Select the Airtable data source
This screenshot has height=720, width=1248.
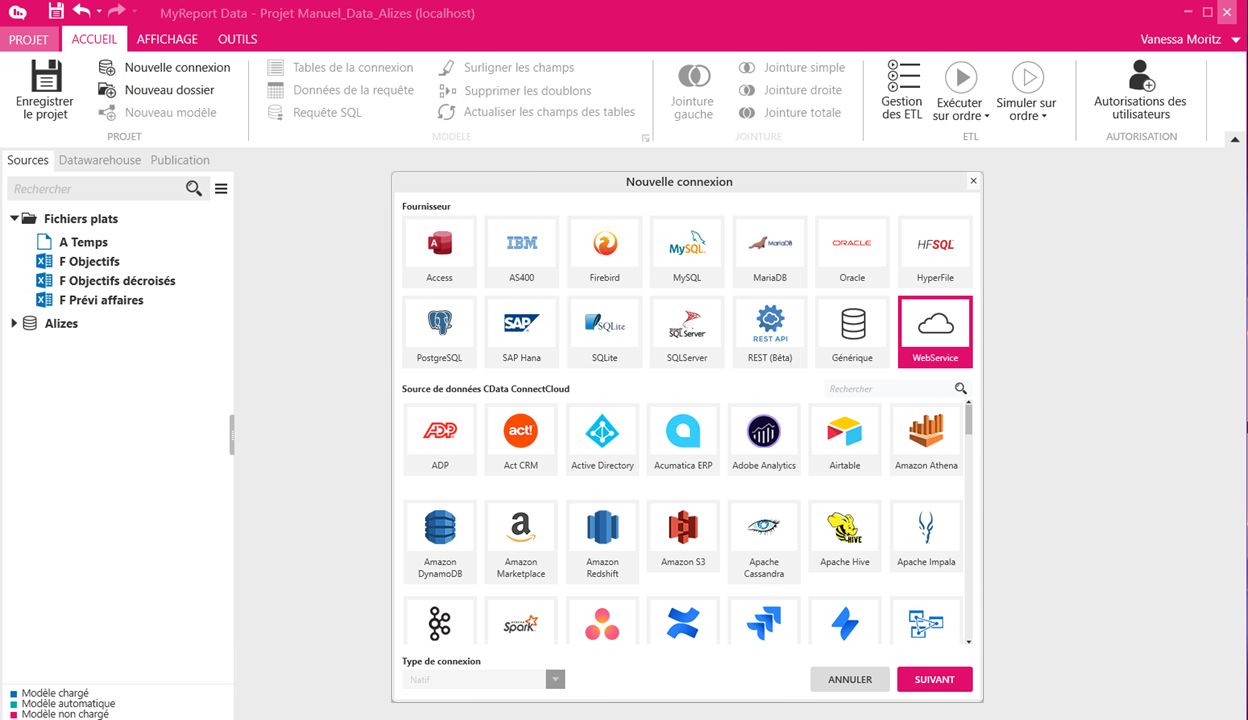(x=845, y=439)
